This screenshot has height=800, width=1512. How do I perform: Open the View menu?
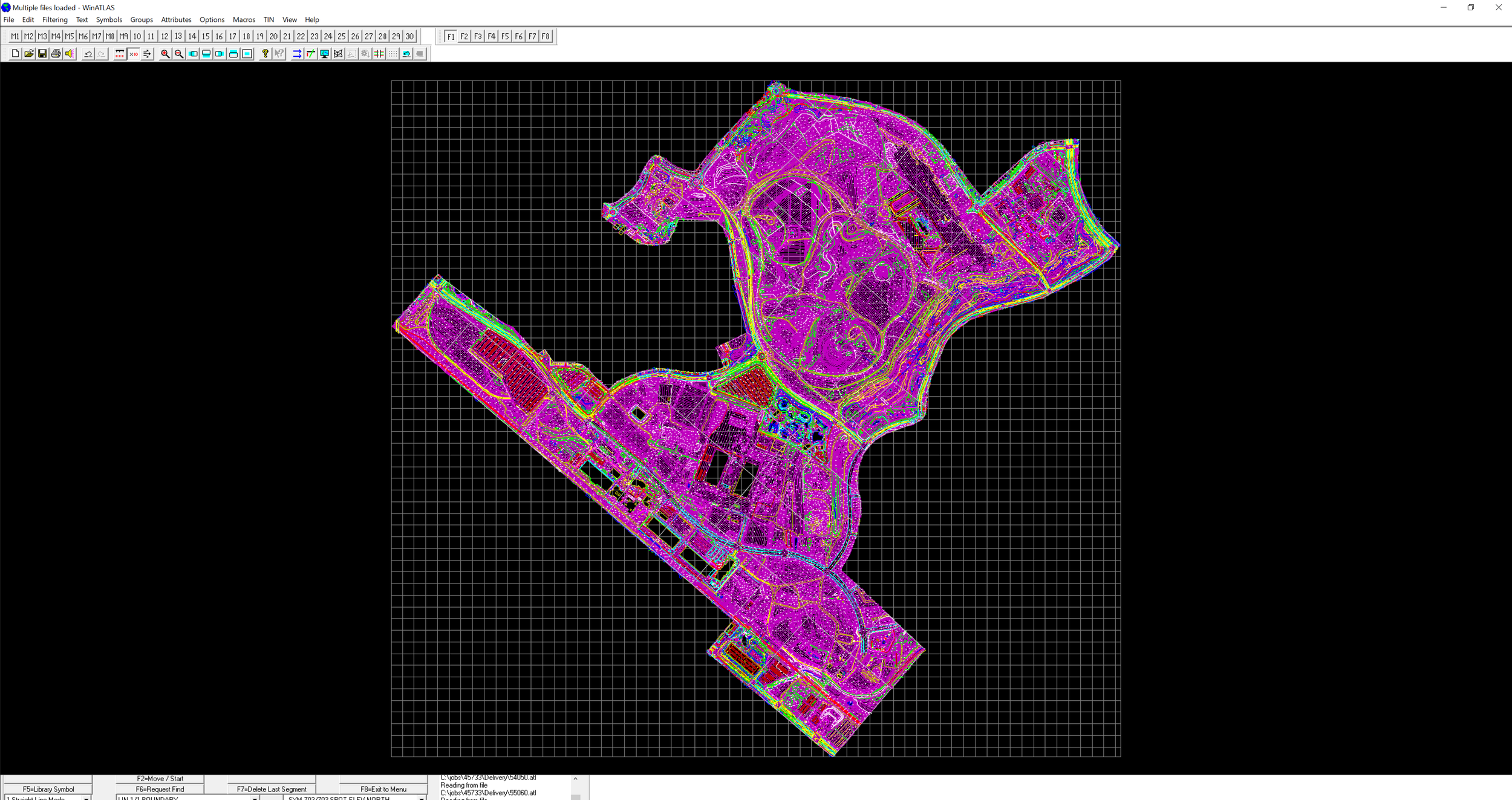[290, 20]
